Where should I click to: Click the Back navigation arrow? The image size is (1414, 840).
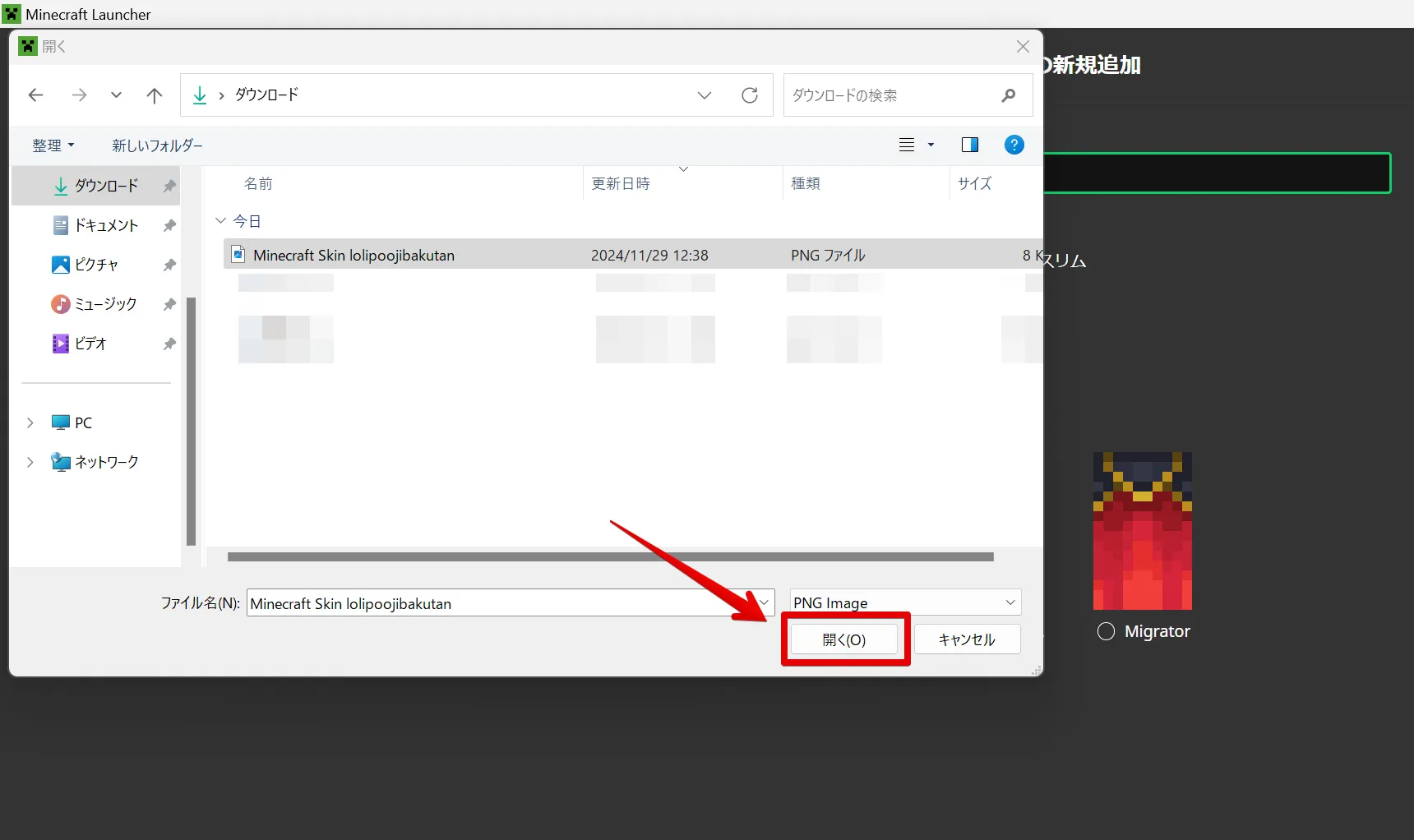pyautogui.click(x=35, y=95)
